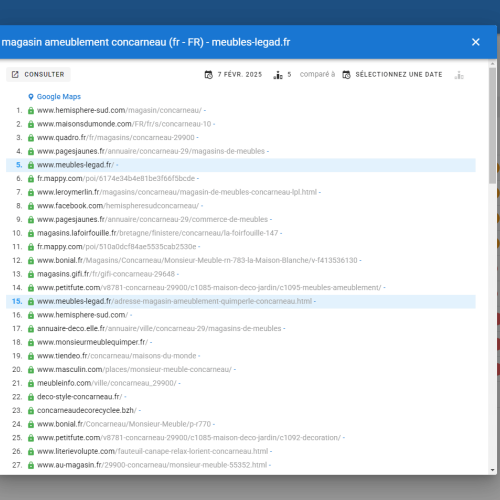Open the Google Maps link
The image size is (500, 500).
click(x=59, y=97)
